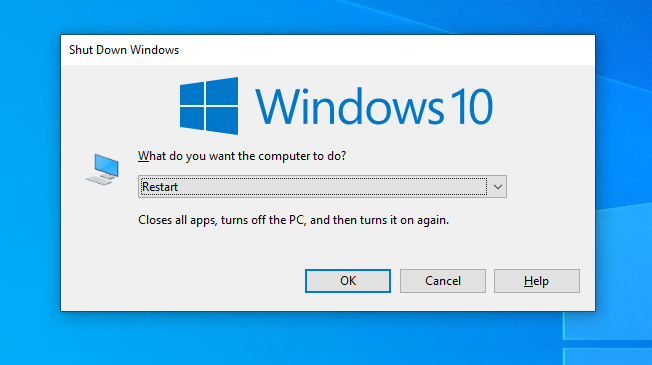652x365 pixels.
Task: Expand the dropdown arrow next to Restart
Action: 497,187
